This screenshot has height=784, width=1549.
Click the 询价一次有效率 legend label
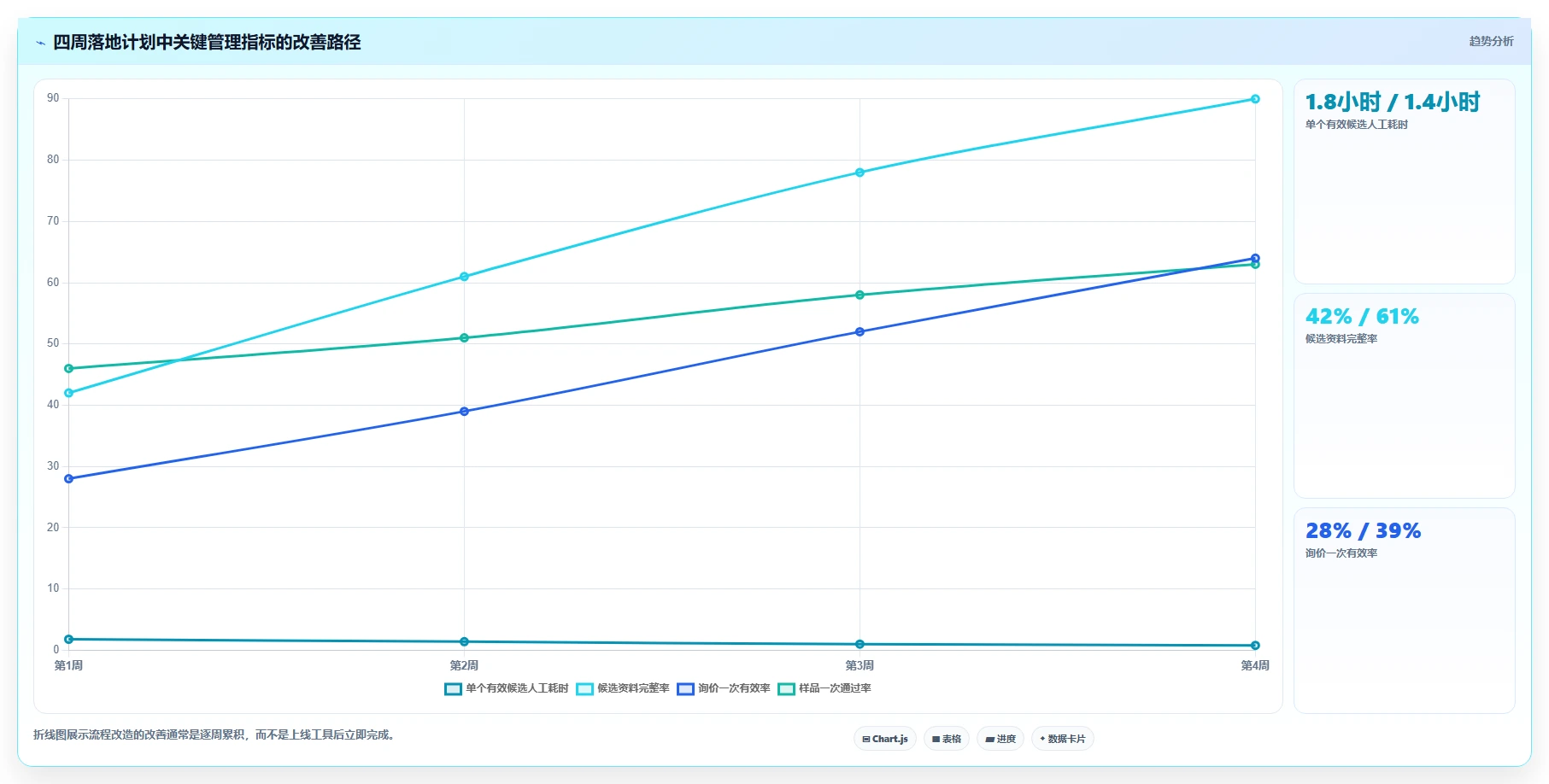pyautogui.click(x=734, y=688)
